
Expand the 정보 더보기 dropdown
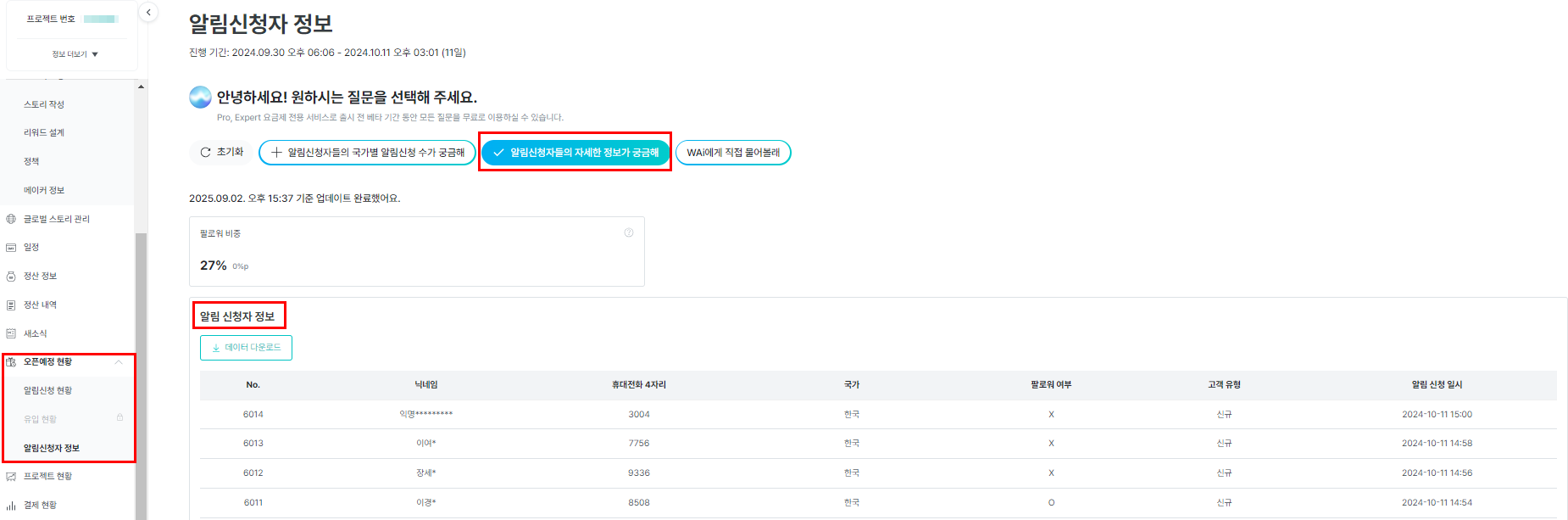75,54
